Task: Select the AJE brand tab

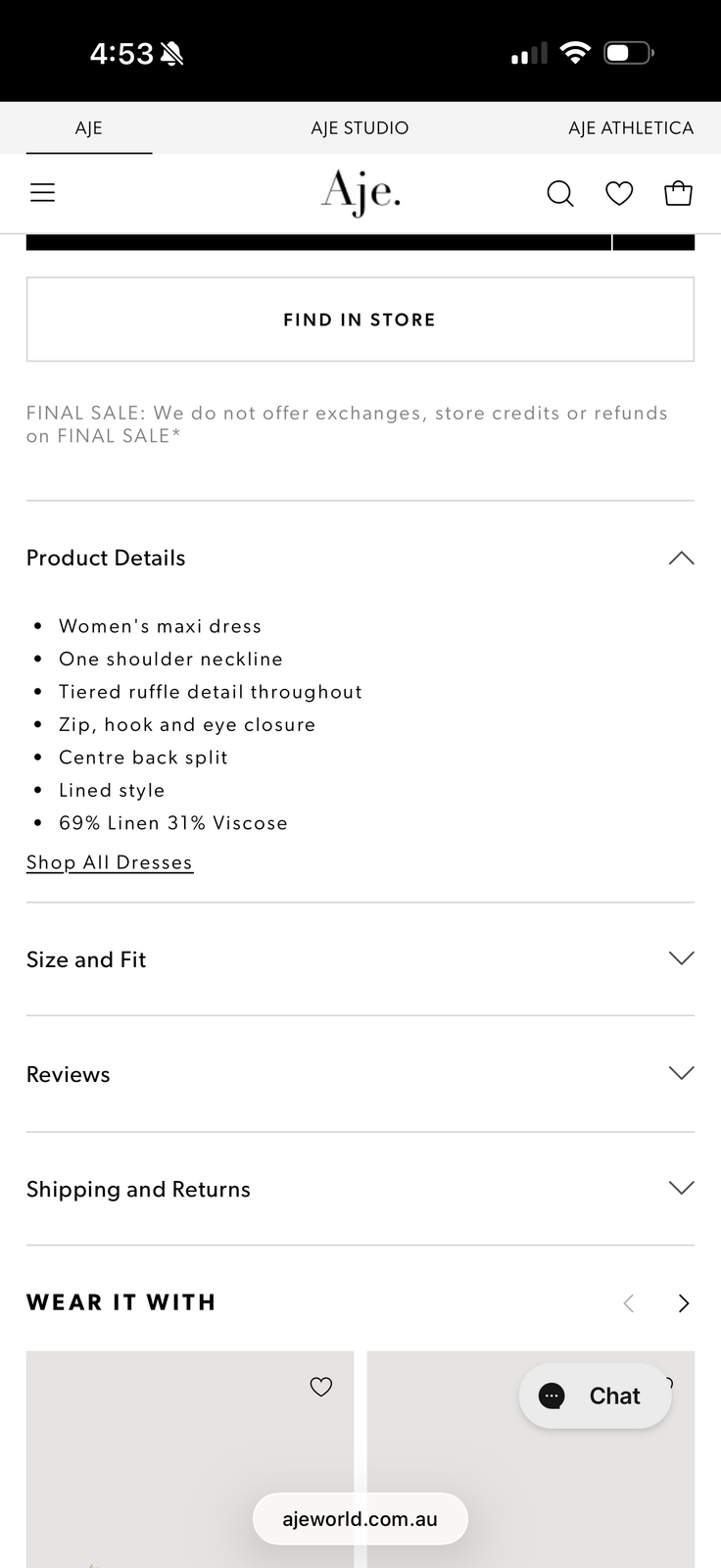Action: click(x=88, y=128)
